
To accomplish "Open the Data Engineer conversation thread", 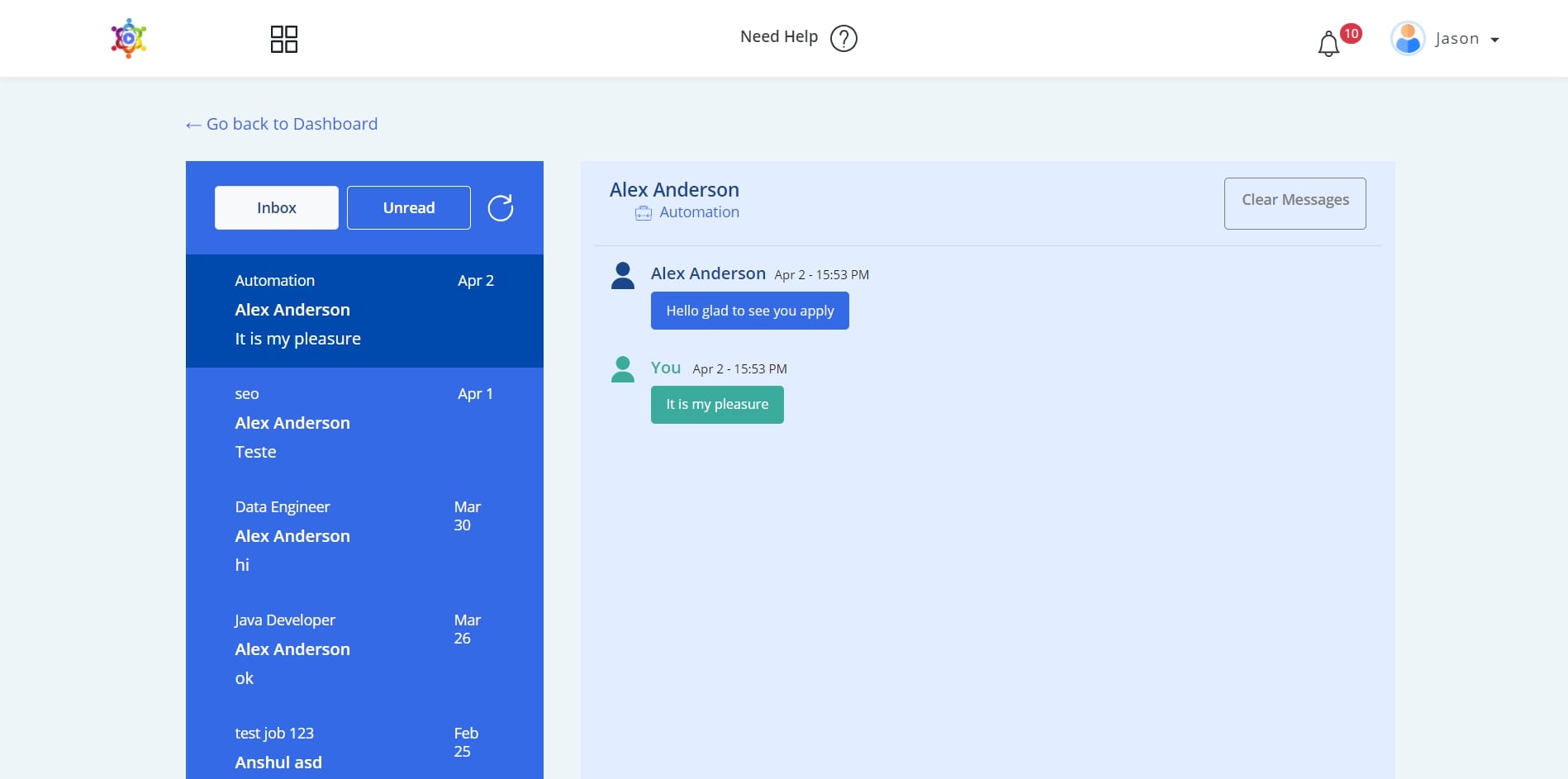I will pos(364,536).
